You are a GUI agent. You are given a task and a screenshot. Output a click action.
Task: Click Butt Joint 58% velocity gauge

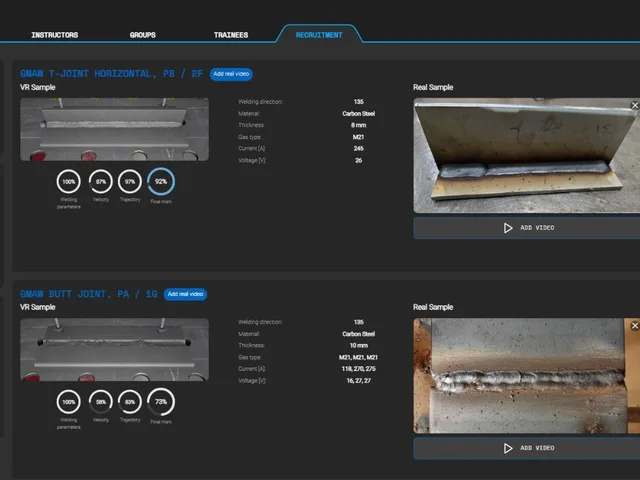(101, 402)
